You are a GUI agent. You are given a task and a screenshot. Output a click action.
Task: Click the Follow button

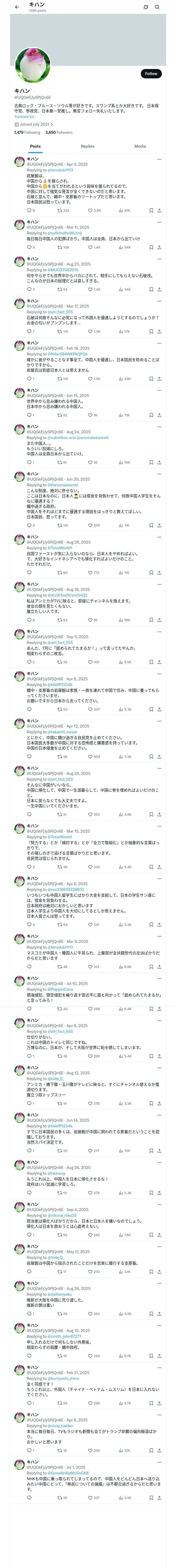150,74
